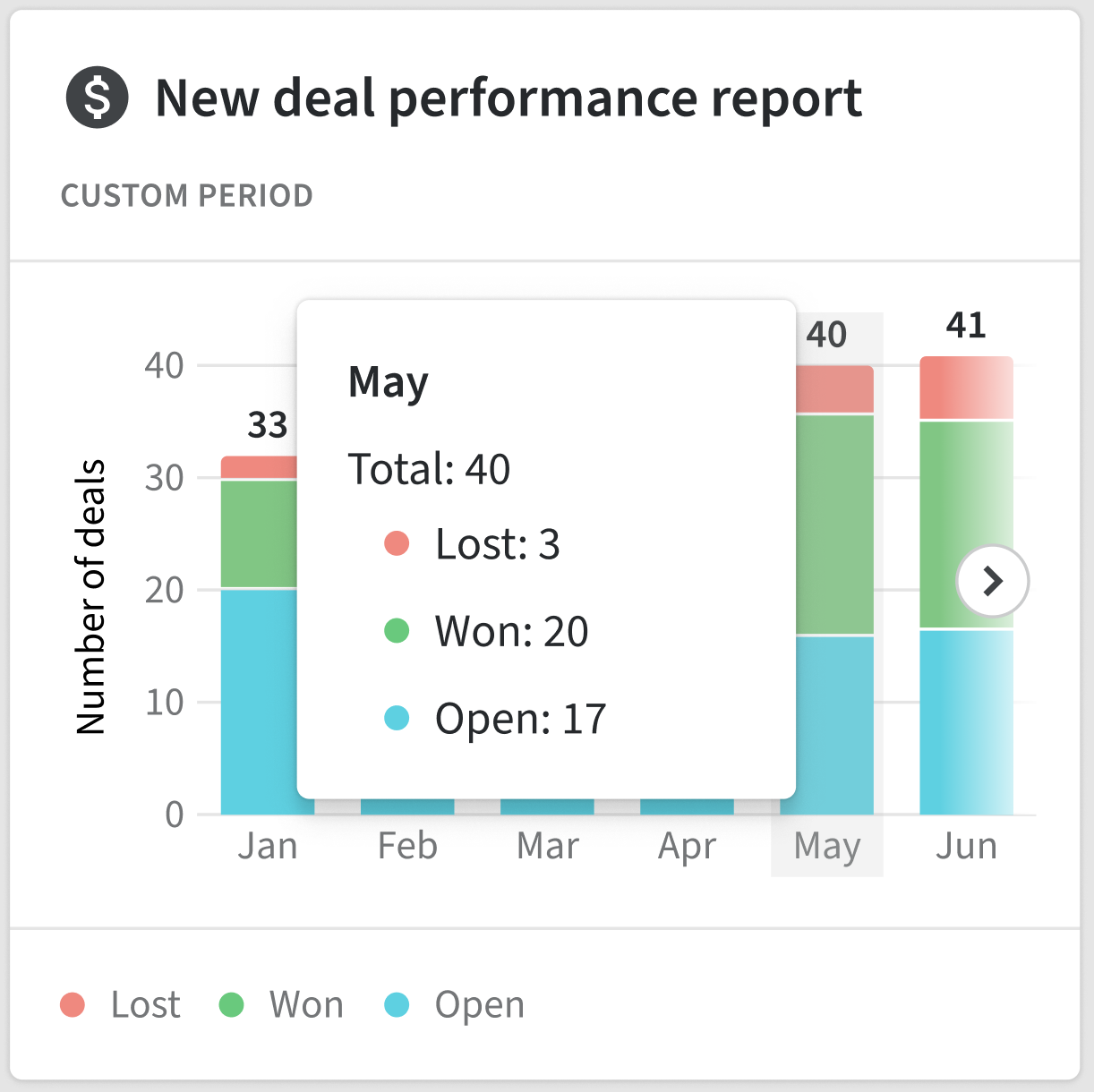The image size is (1094, 1092).
Task: Expand the next period with the arrow button
Action: 993,581
